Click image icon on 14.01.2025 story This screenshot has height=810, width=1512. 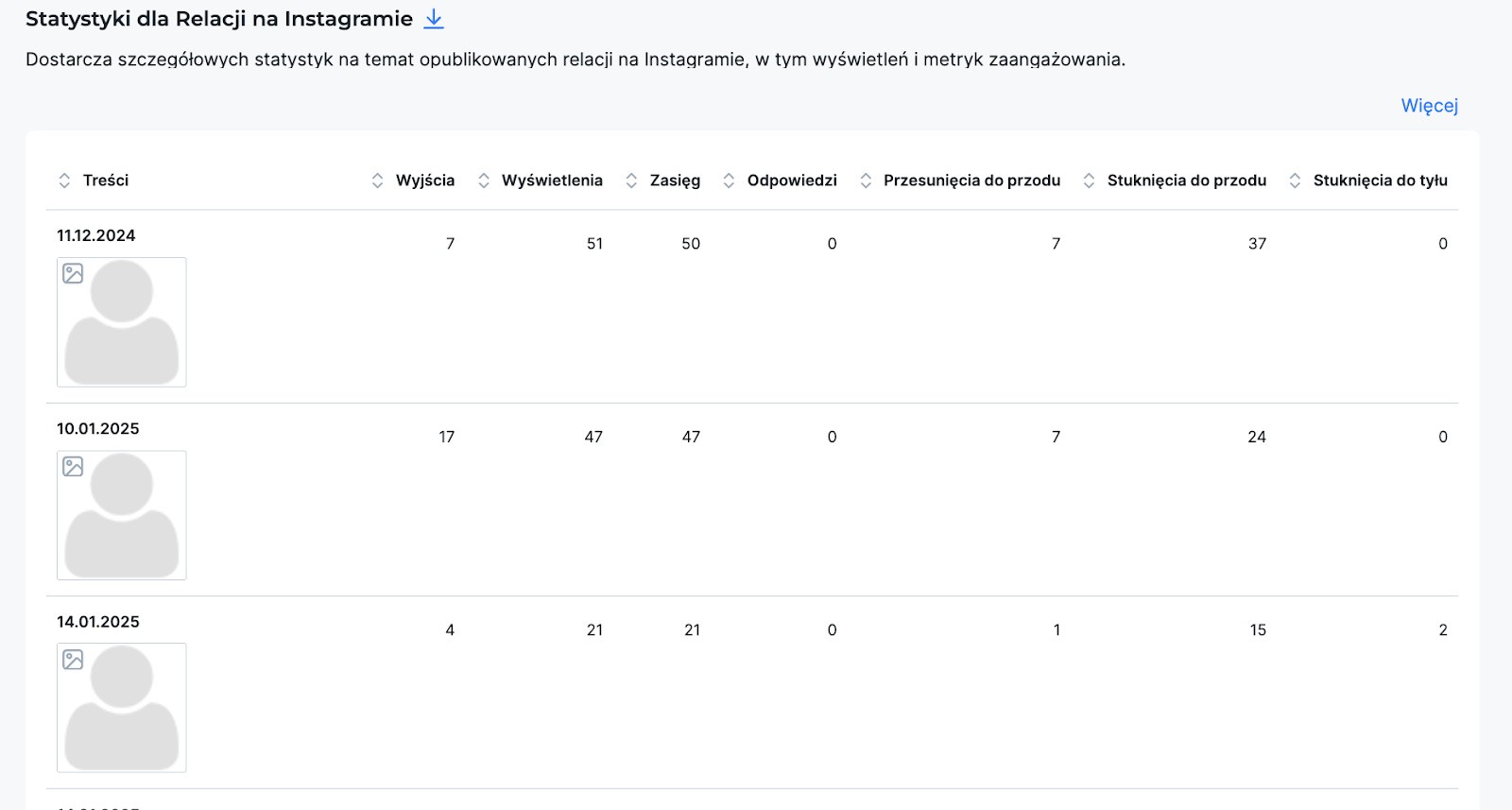tap(73, 659)
